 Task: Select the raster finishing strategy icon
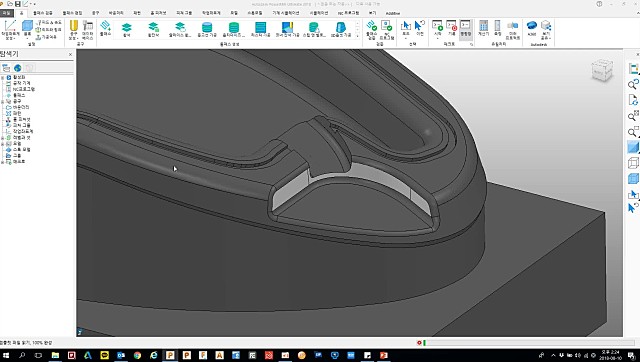(260, 27)
